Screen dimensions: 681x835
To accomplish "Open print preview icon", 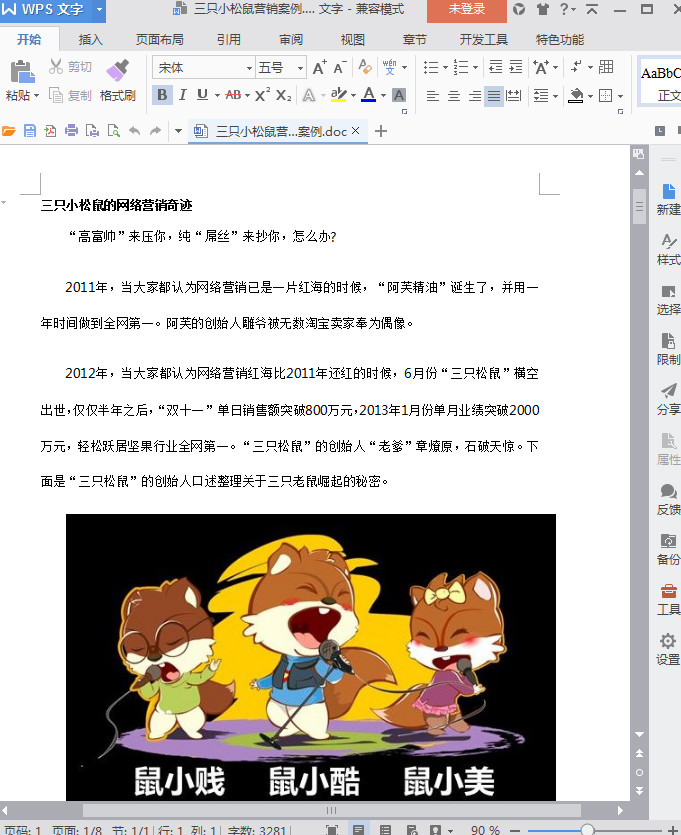I will pos(113,131).
